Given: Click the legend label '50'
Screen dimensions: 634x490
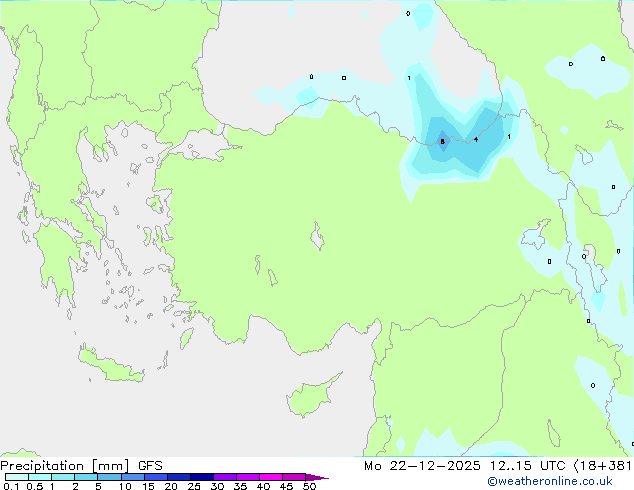Looking at the screenshot, I should [x=309, y=486].
